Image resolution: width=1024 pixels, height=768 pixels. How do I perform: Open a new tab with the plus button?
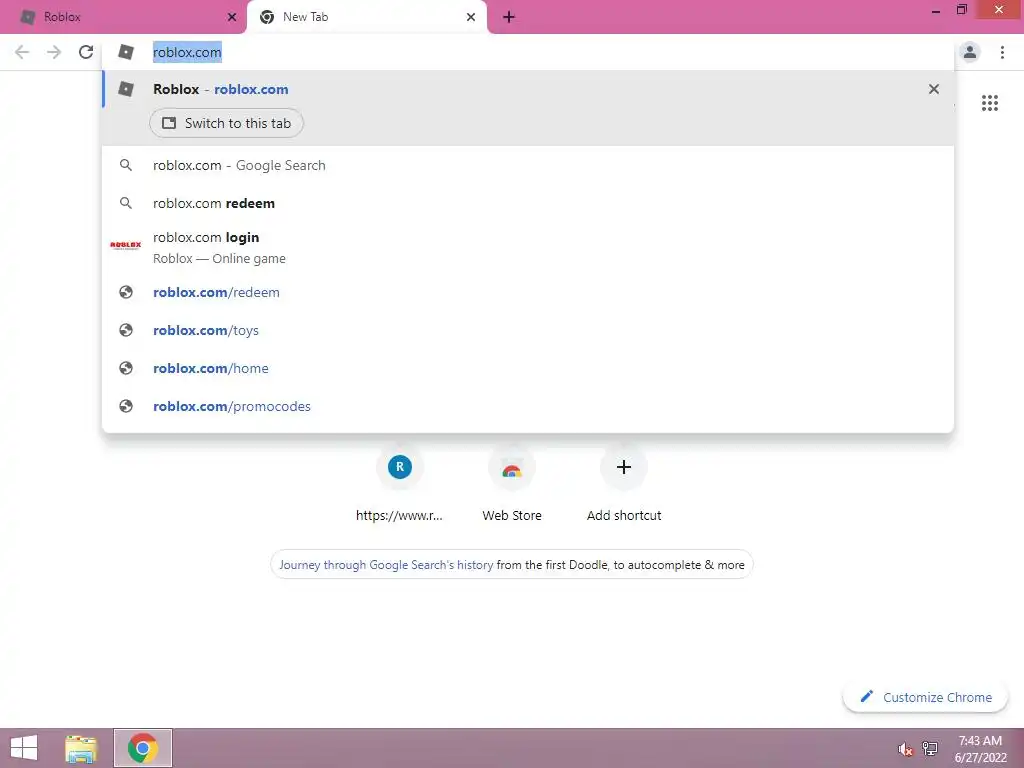click(509, 17)
